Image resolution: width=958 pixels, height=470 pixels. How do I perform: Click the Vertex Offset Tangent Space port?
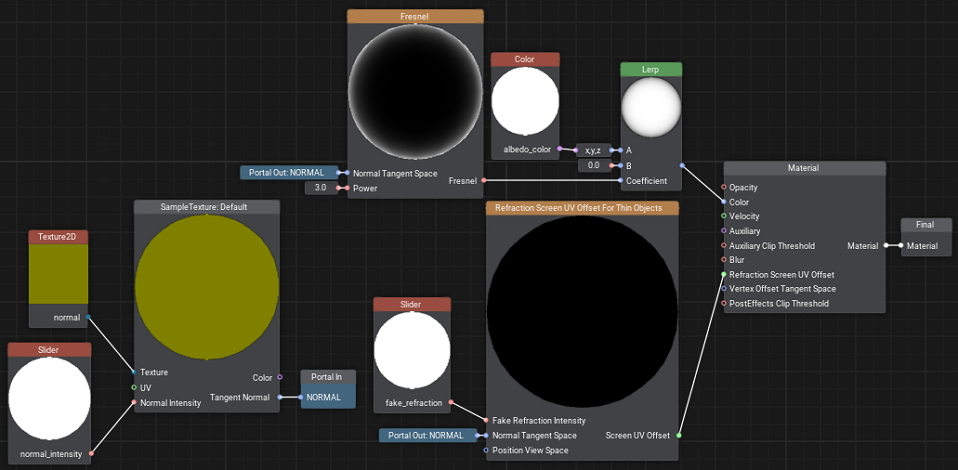tap(724, 289)
